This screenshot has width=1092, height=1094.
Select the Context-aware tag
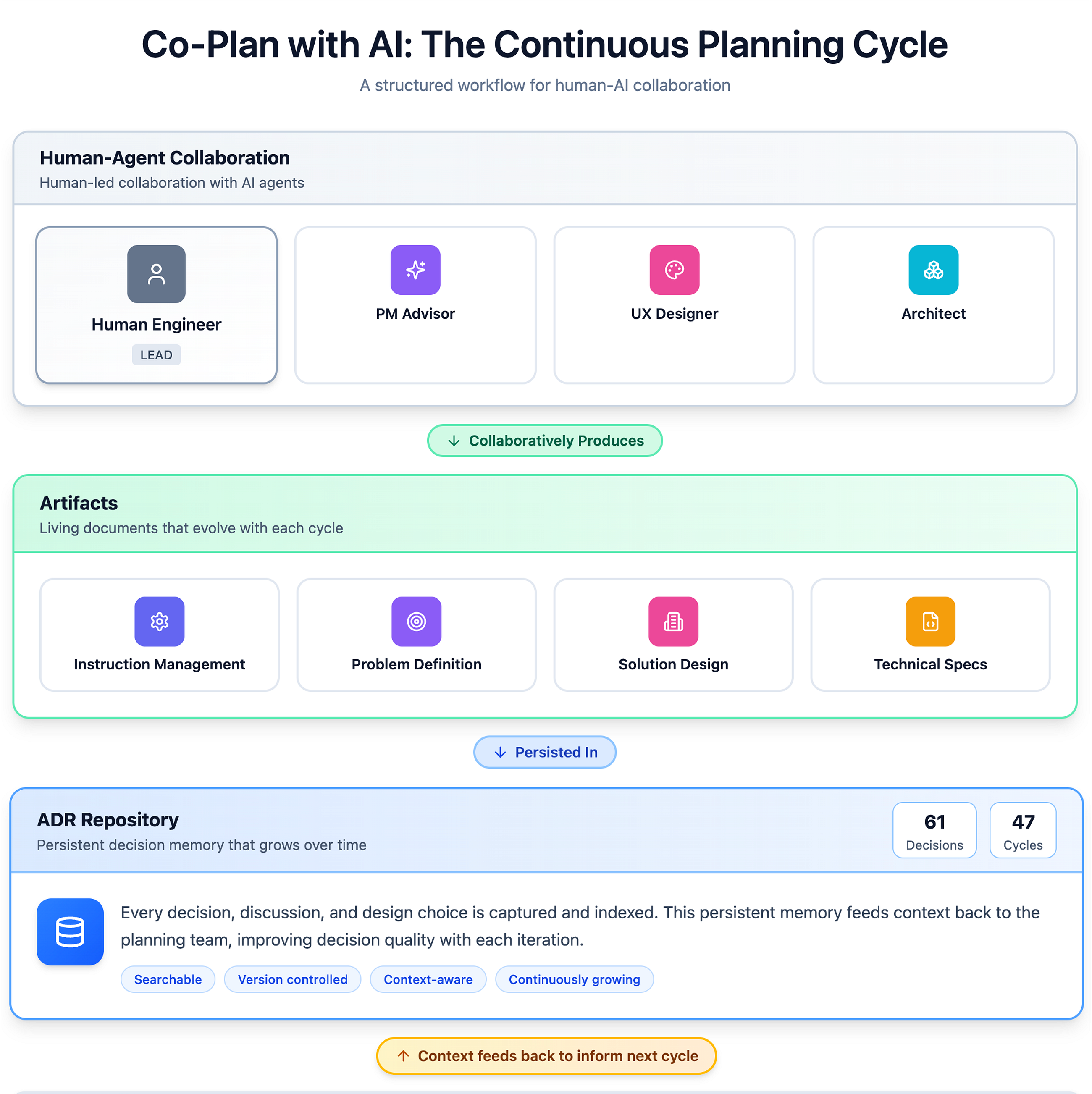tap(428, 980)
